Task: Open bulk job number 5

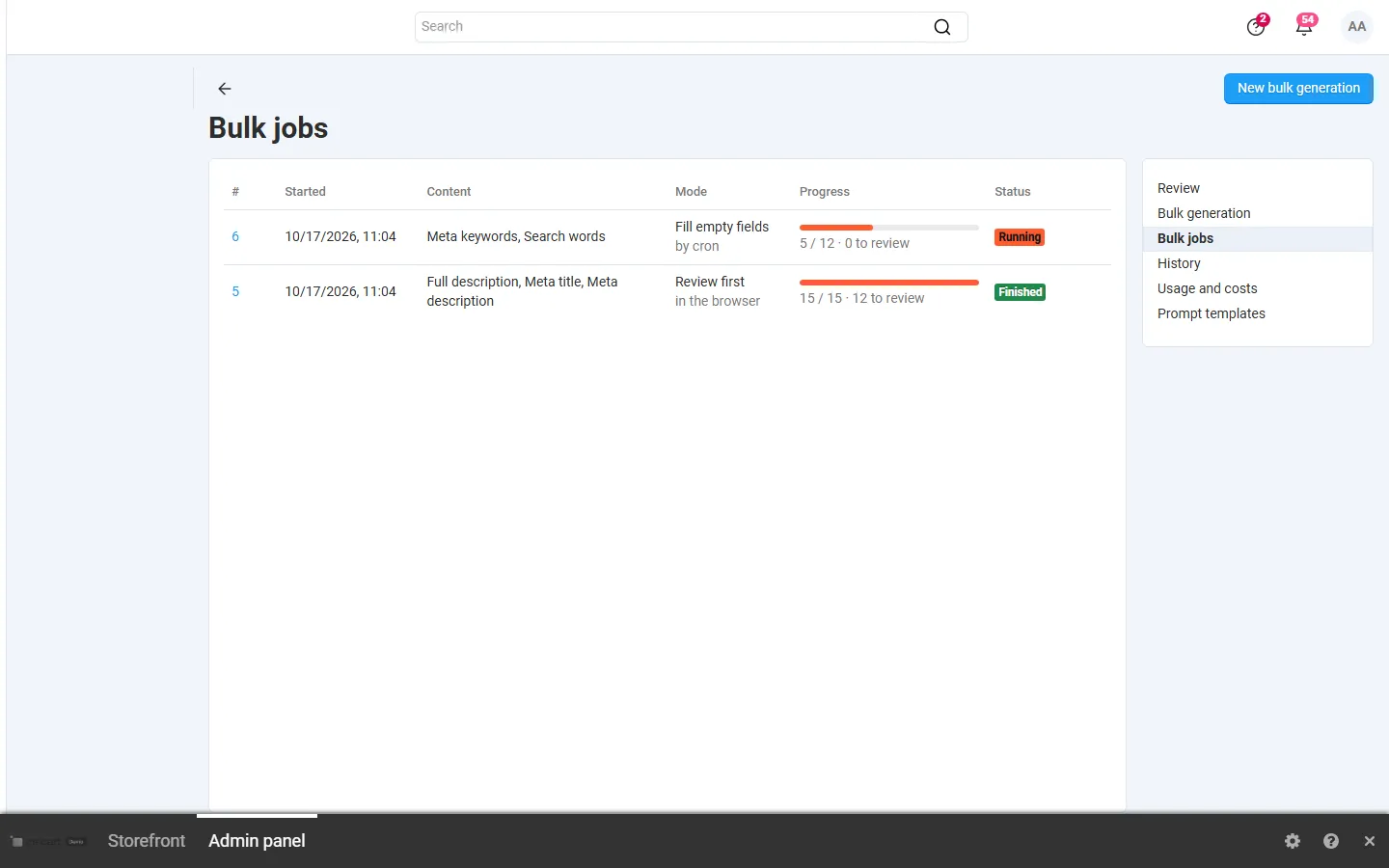Action: [x=235, y=291]
